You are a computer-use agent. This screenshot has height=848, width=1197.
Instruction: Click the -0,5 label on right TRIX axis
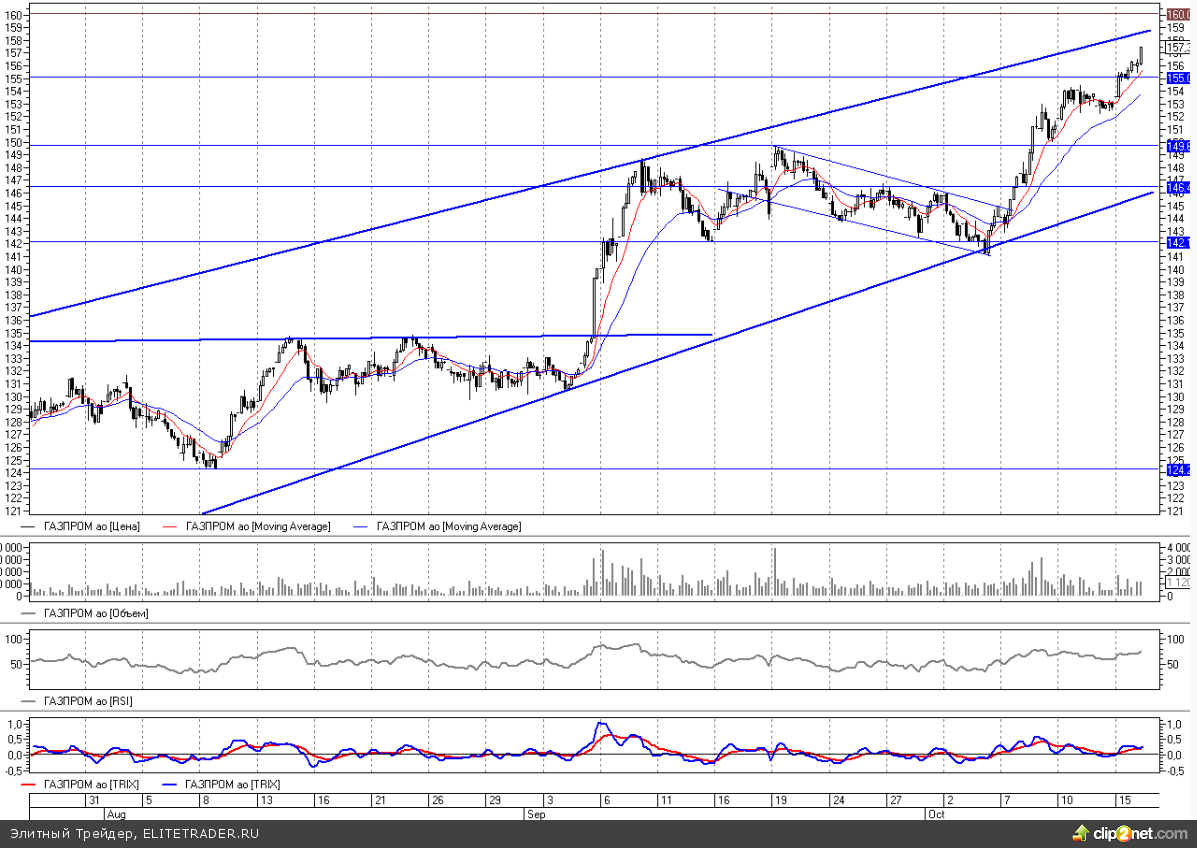point(1176,770)
